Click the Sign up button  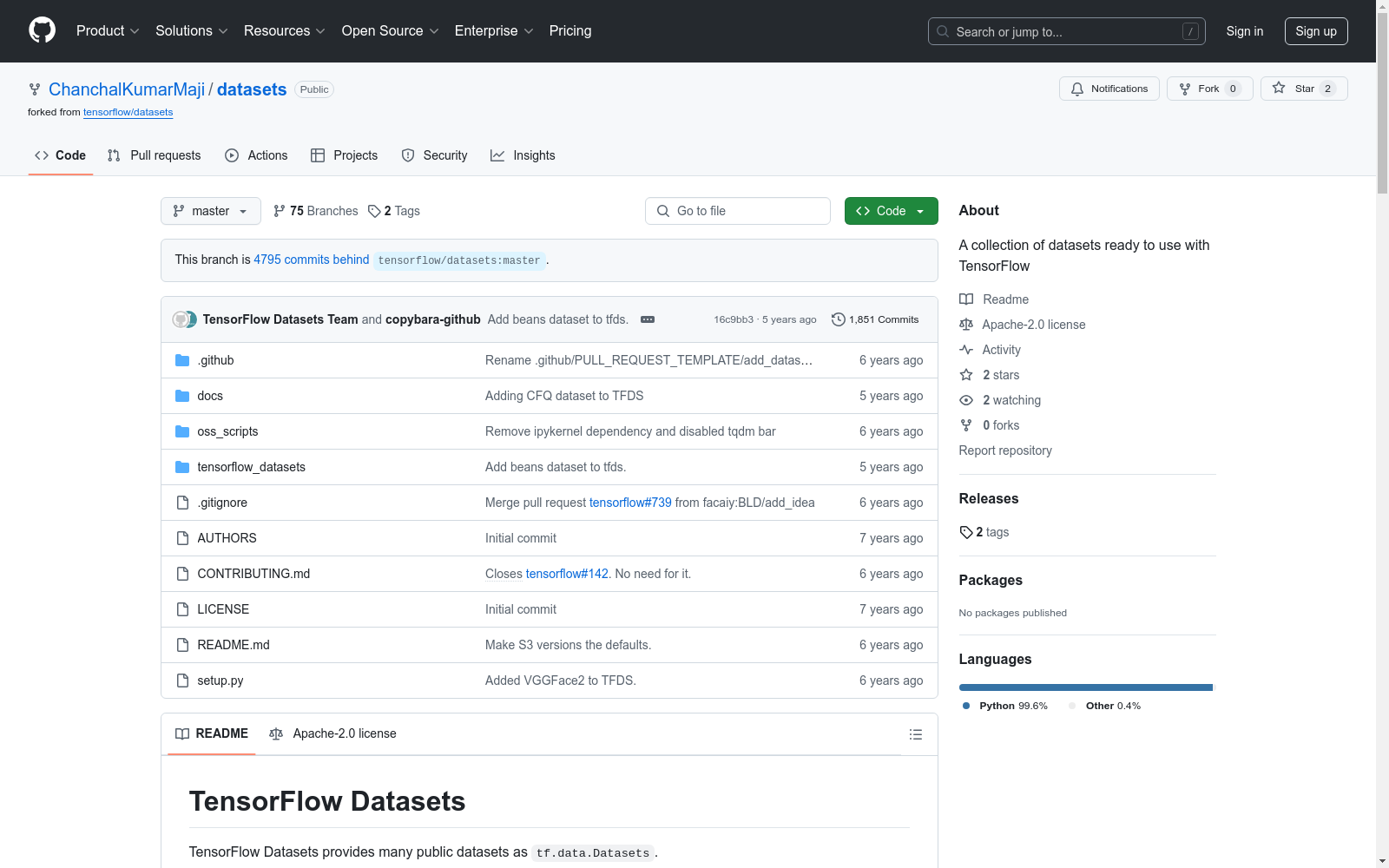tap(1316, 31)
